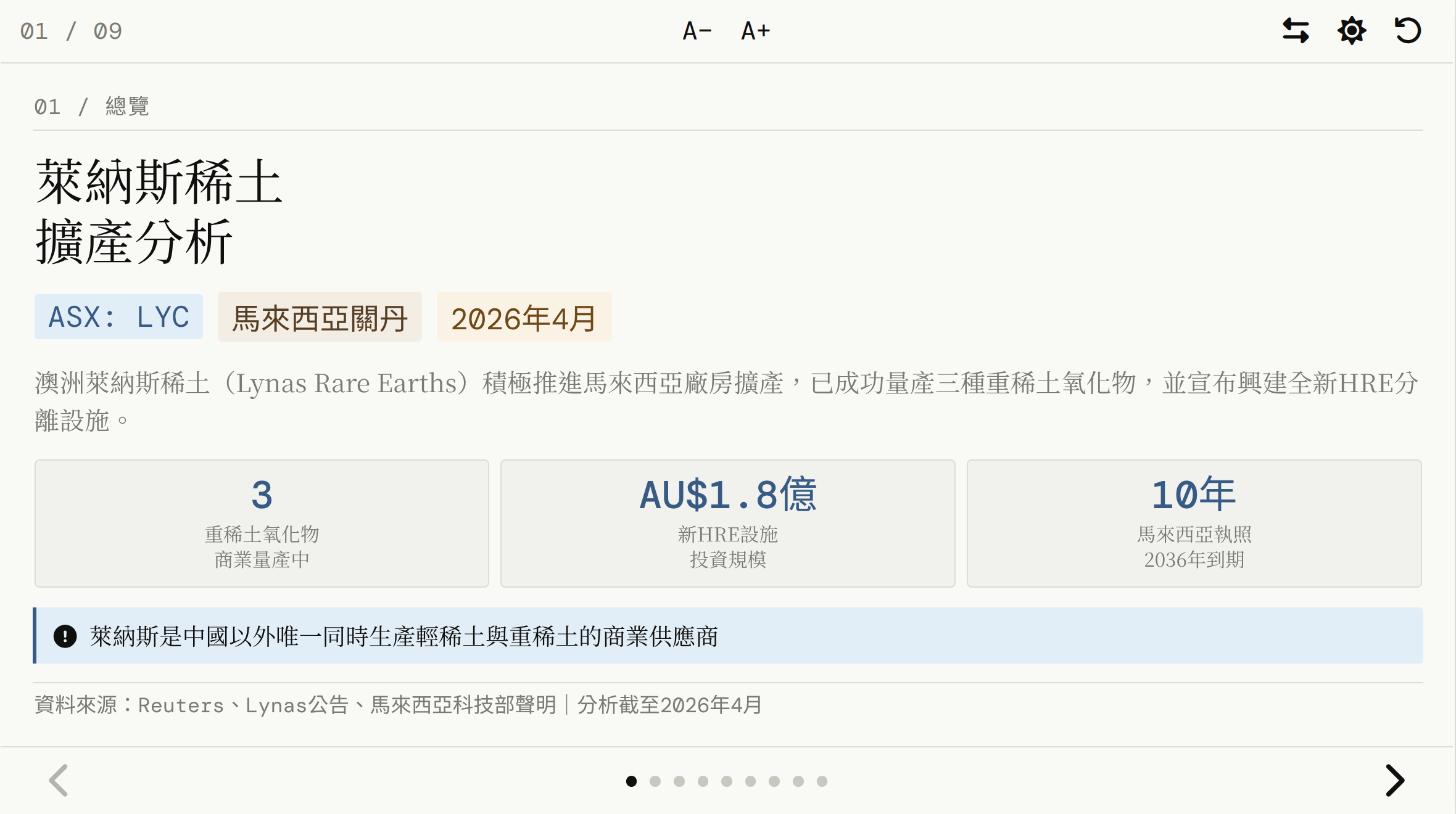Screen dimensions: 1456x814
Task: Go to the next slide arrow
Action: click(x=1395, y=781)
